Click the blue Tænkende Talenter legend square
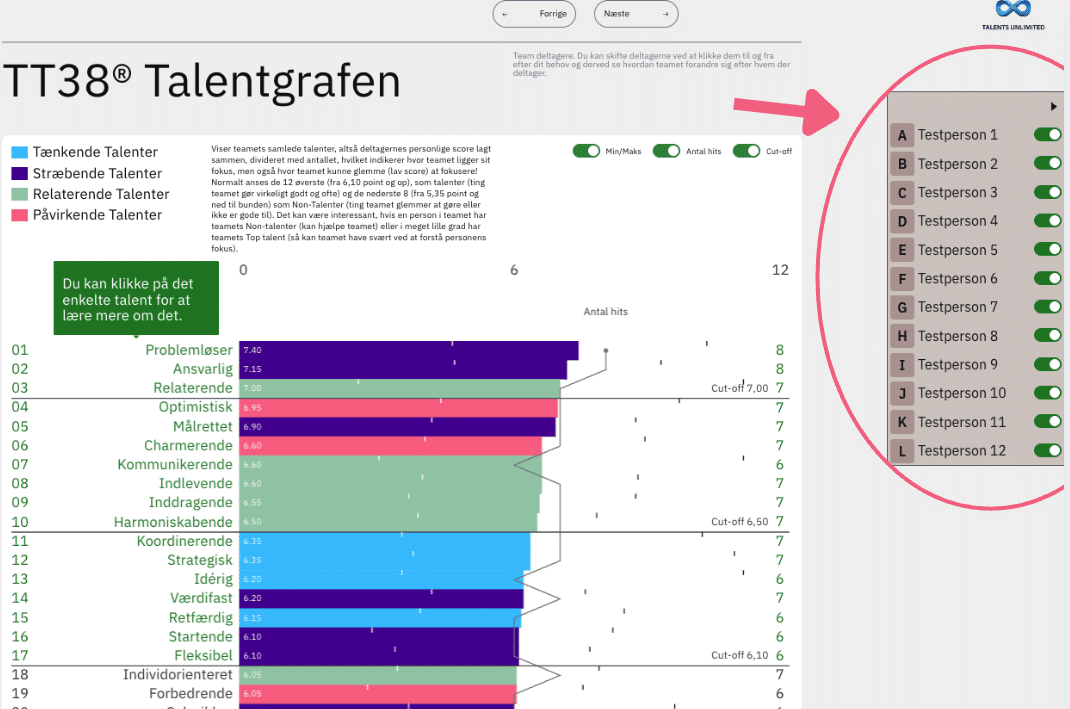Image resolution: width=1070 pixels, height=709 pixels. (x=20, y=152)
